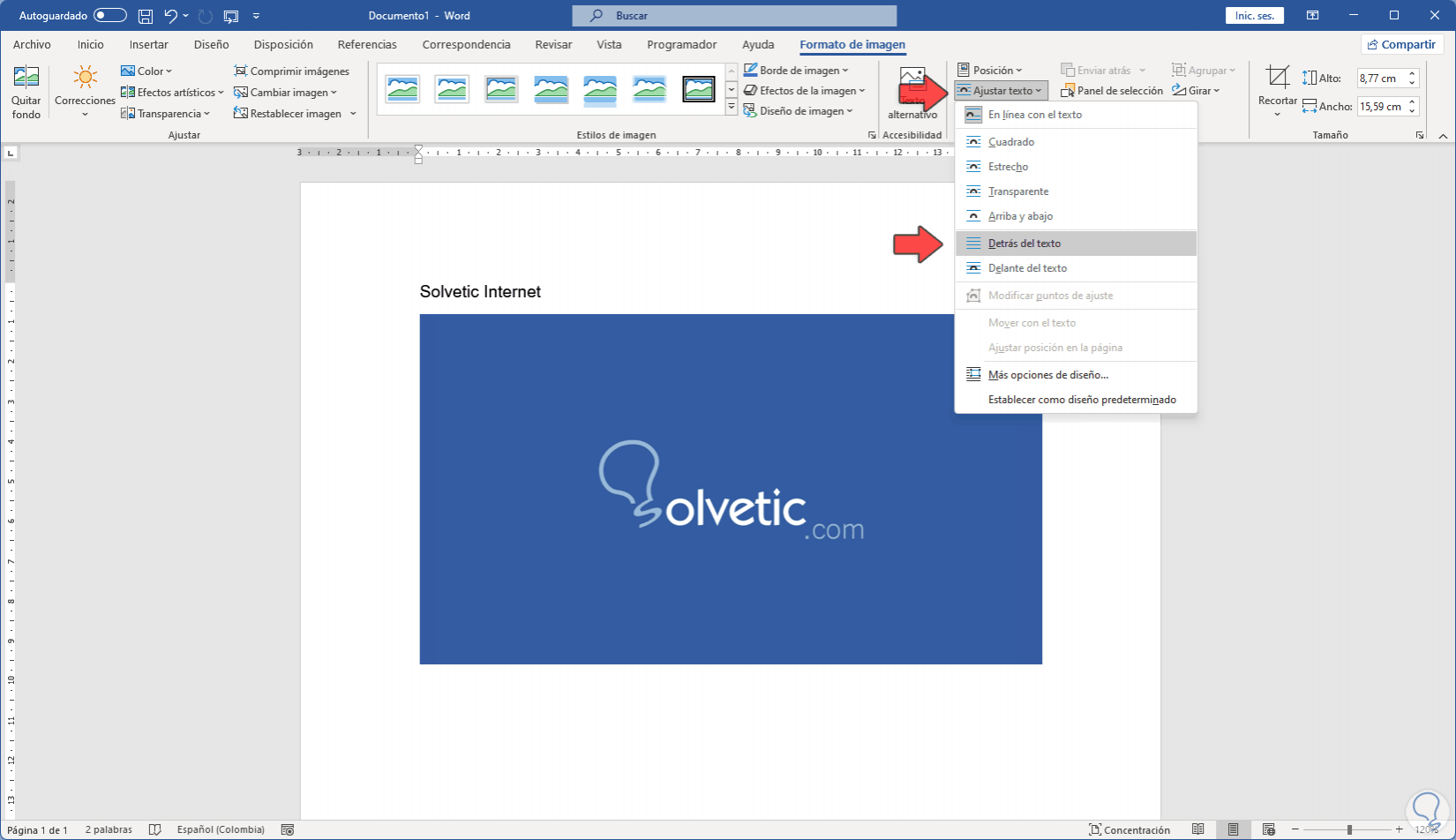Open the Posición dropdown
The image size is (1456, 840).
[990, 71]
